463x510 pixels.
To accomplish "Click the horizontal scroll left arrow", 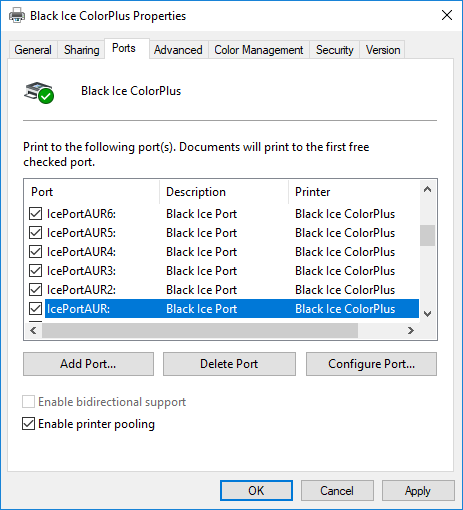I will tap(33, 330).
